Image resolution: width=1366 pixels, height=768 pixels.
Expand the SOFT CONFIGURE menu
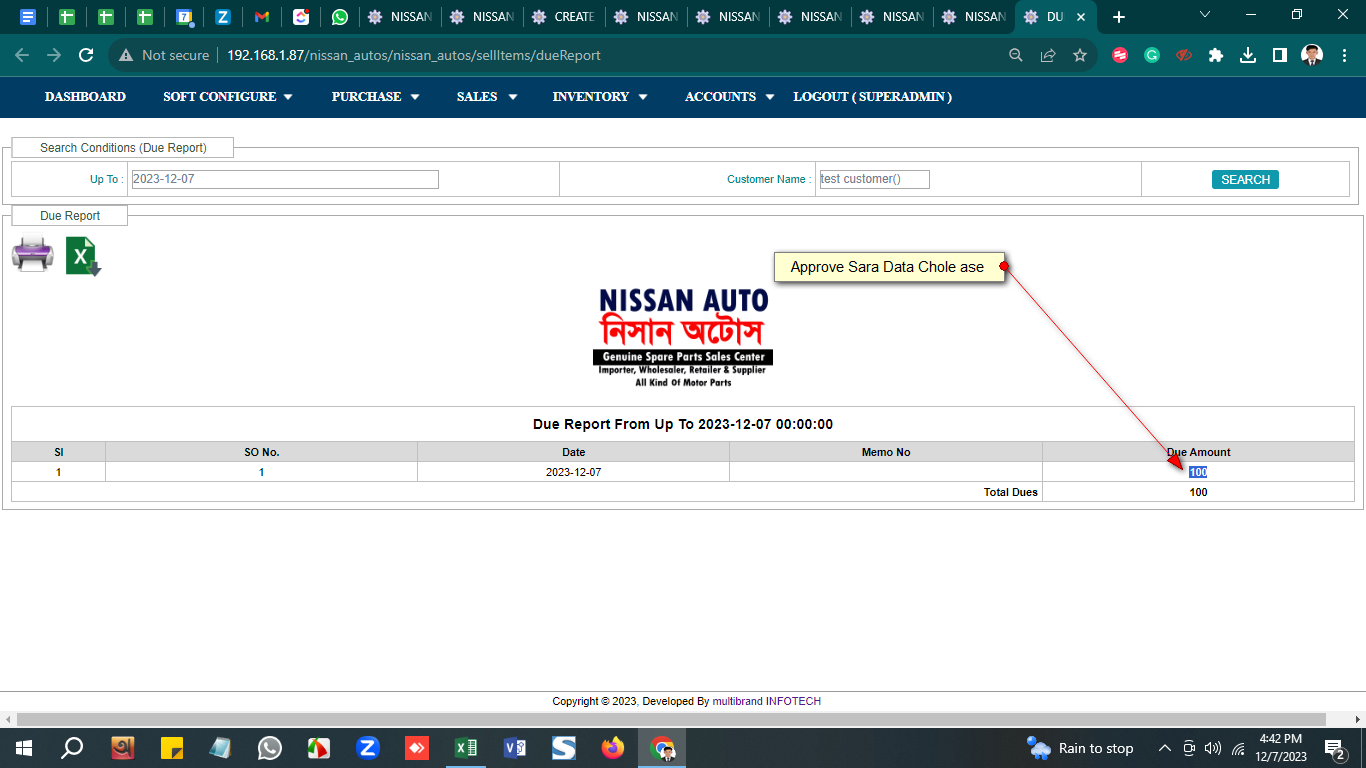228,97
